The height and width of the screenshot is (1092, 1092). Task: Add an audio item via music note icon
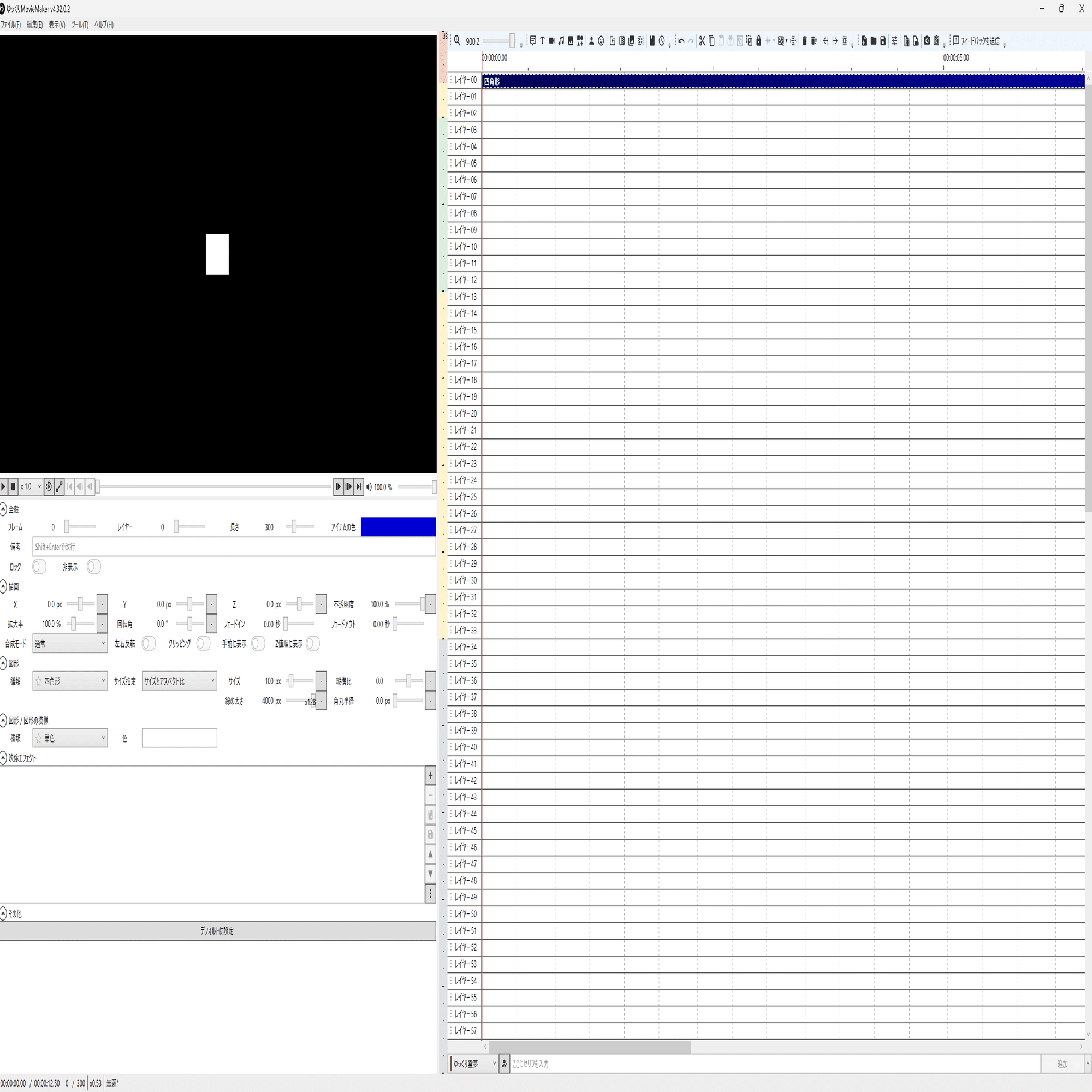(561, 41)
